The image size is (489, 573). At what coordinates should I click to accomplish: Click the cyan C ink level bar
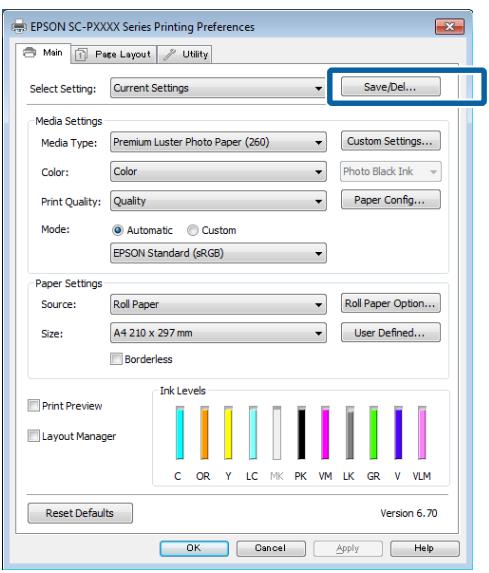[x=179, y=432]
